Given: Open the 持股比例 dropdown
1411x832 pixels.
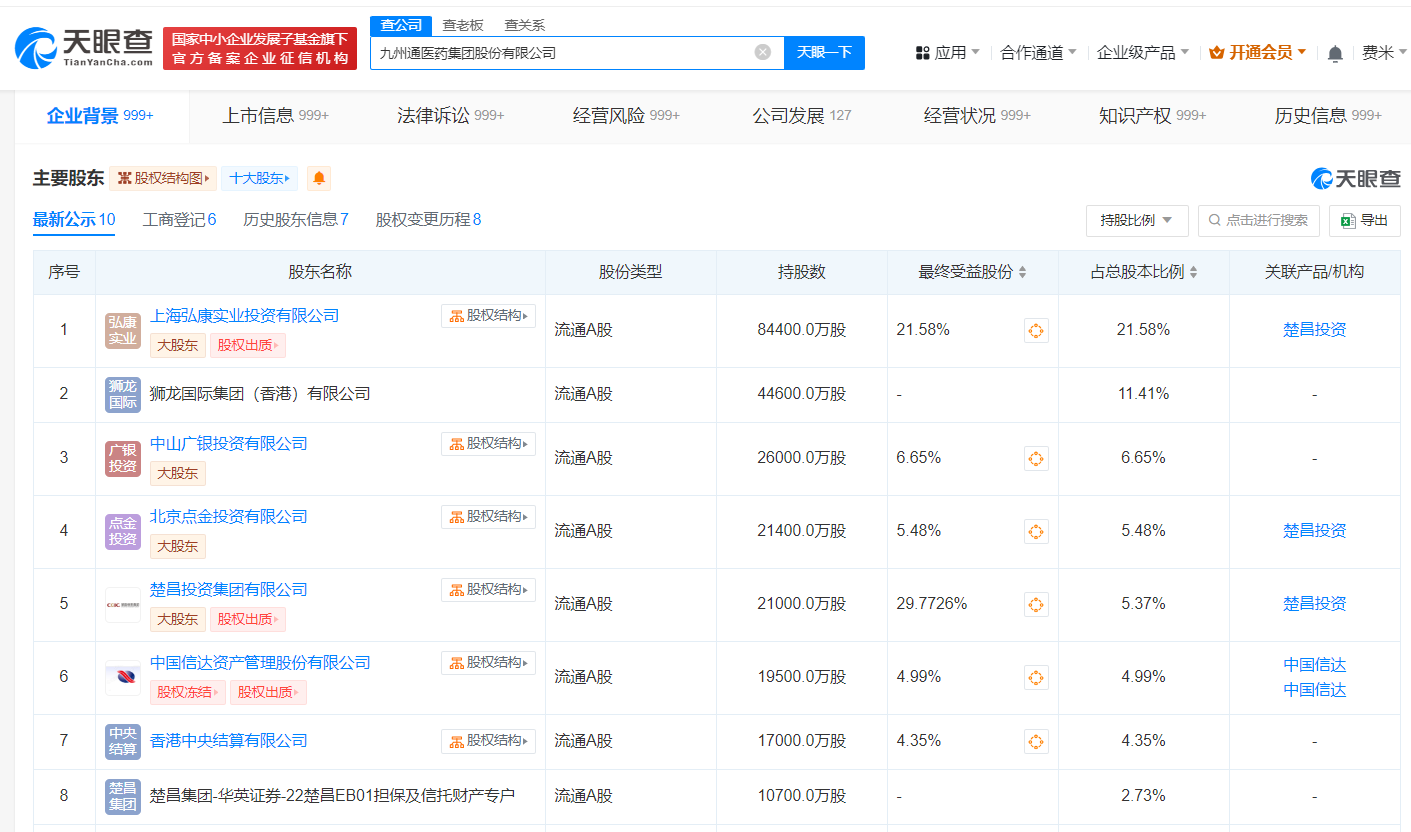Looking at the screenshot, I should pos(1137,220).
